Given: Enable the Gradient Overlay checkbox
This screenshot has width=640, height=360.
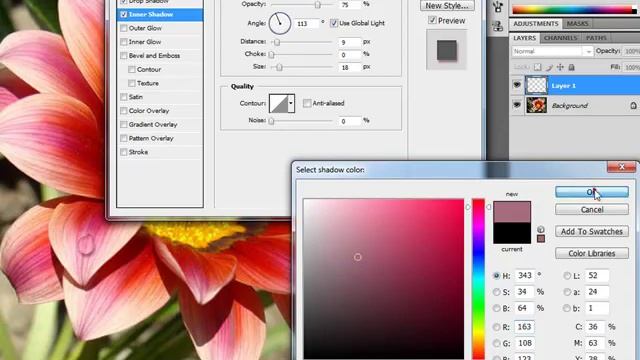Looking at the screenshot, I should [124, 124].
